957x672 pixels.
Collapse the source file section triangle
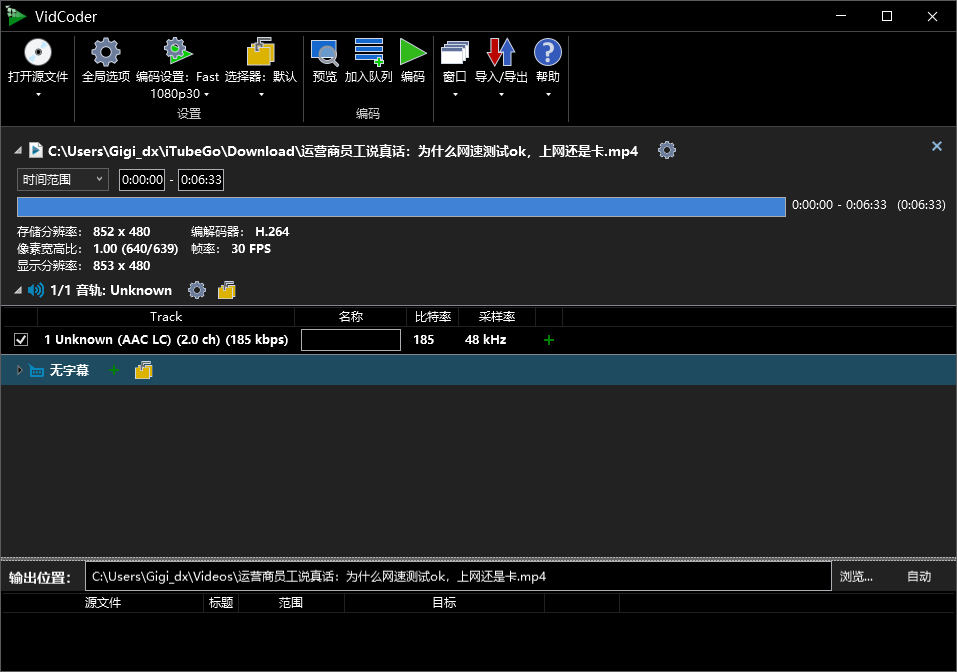point(18,150)
